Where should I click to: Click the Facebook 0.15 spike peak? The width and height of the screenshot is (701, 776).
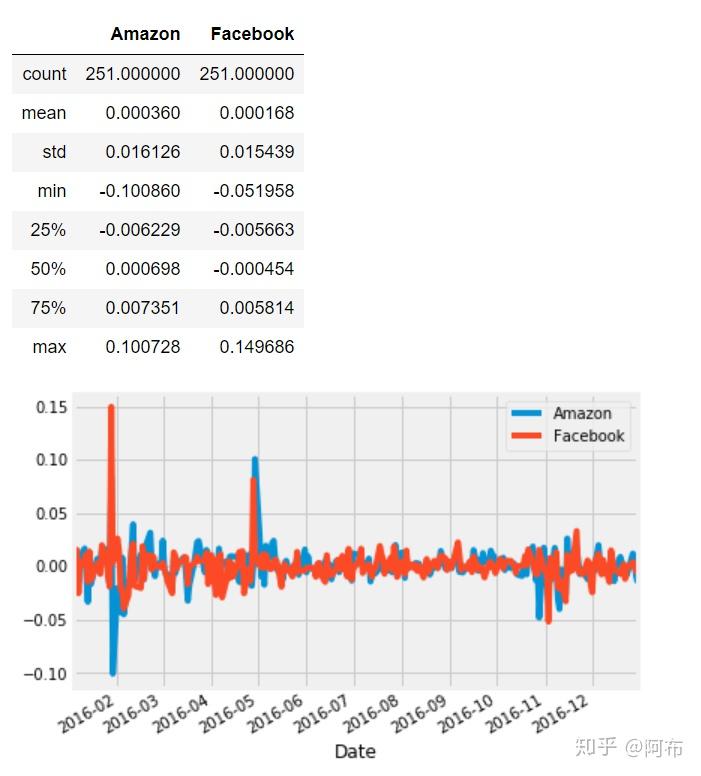coord(111,407)
